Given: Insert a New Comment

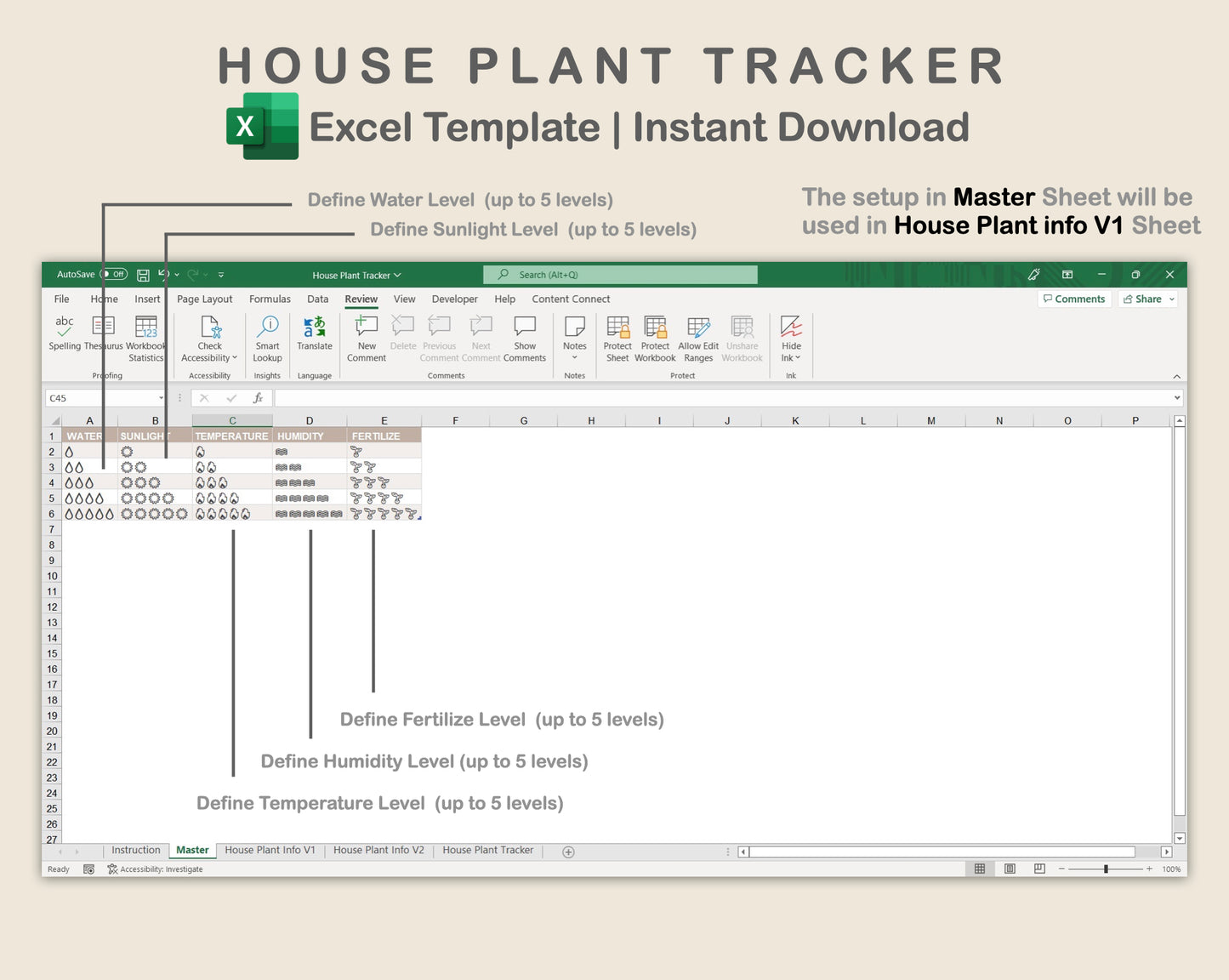Looking at the screenshot, I should click(x=367, y=339).
